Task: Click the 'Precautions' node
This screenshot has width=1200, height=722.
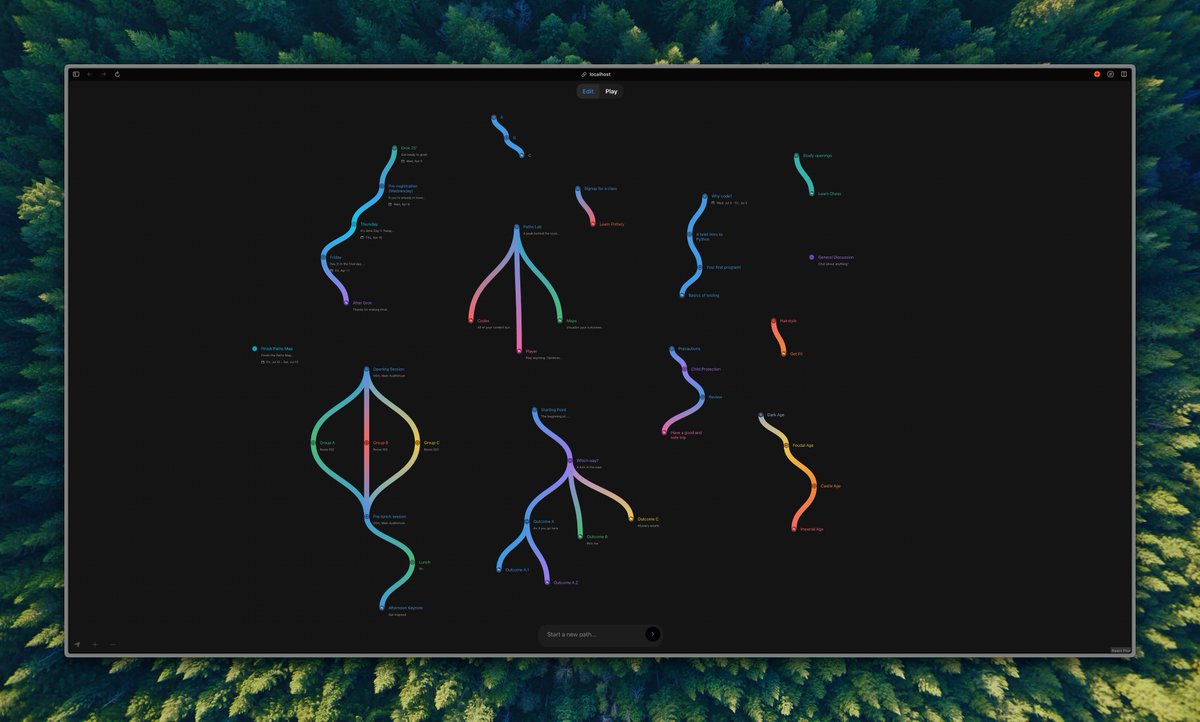Action: 672,349
